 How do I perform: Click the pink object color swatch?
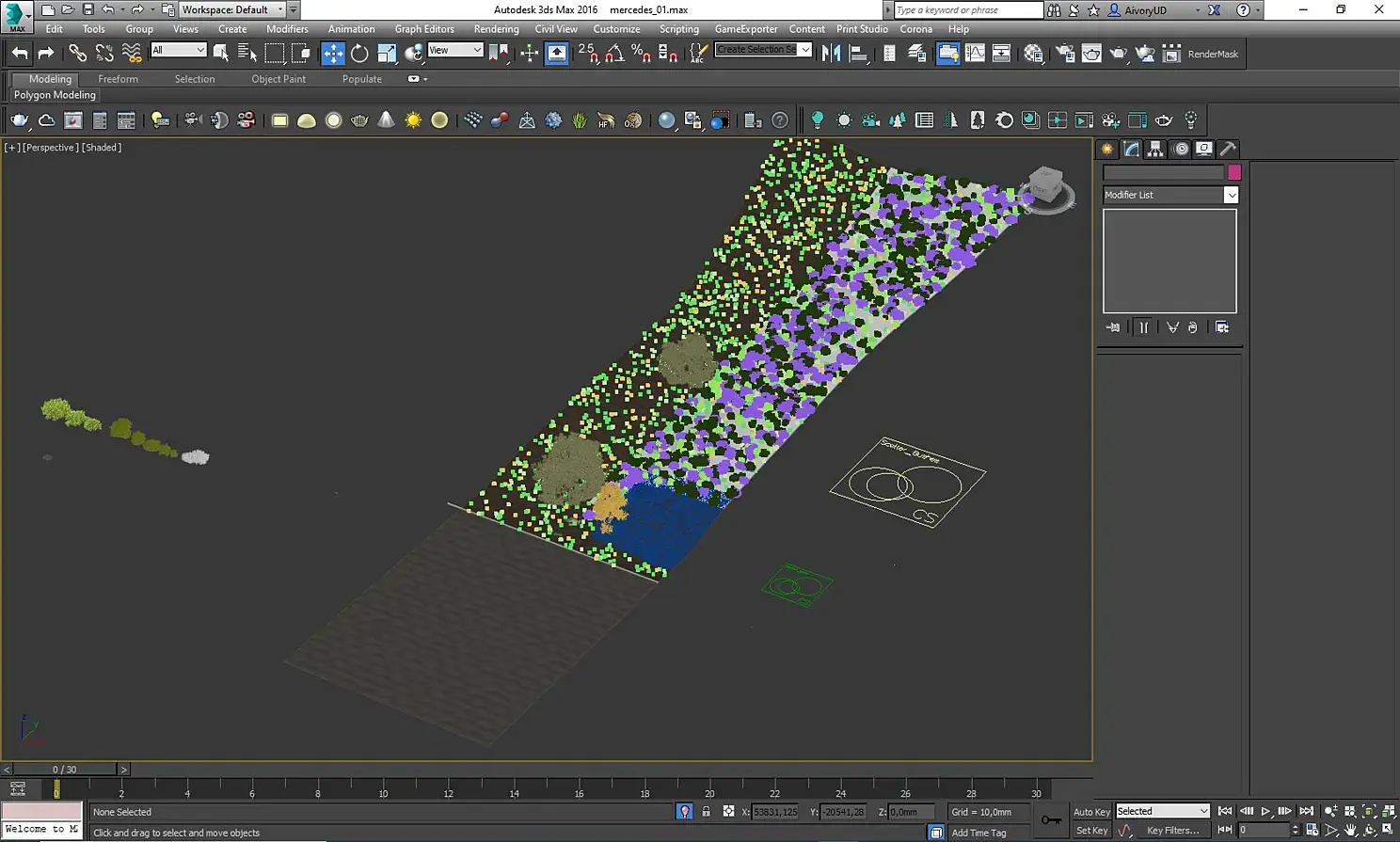click(1234, 172)
